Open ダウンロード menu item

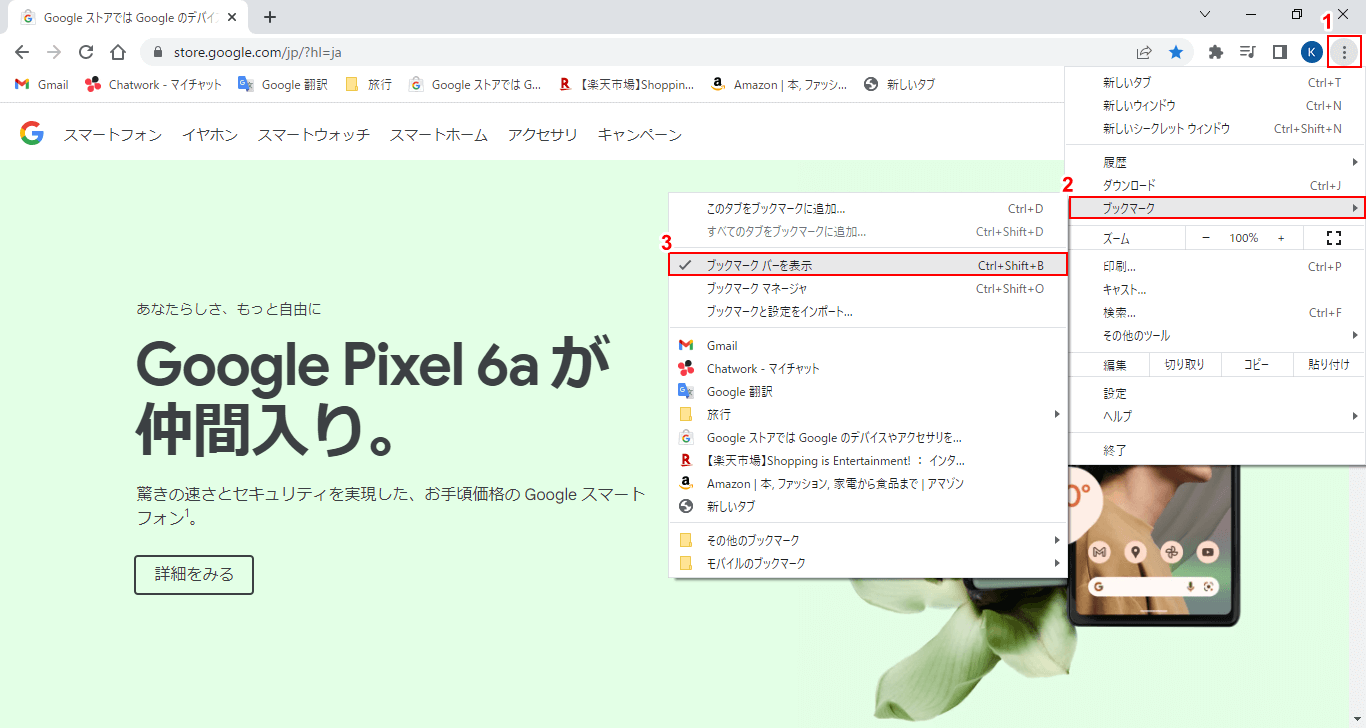[x=1216, y=185]
